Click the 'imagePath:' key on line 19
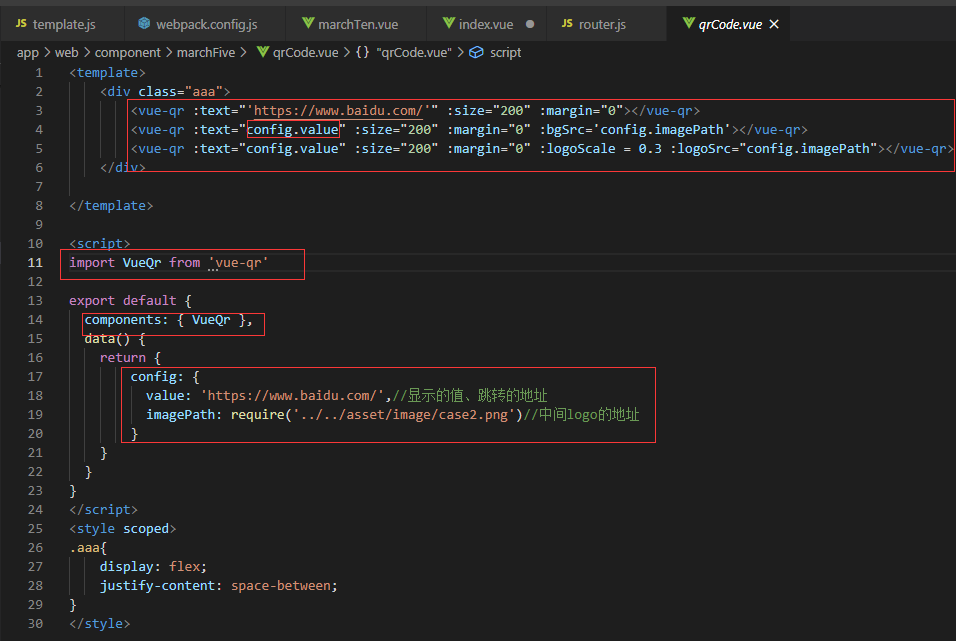The image size is (956, 641). (x=184, y=415)
